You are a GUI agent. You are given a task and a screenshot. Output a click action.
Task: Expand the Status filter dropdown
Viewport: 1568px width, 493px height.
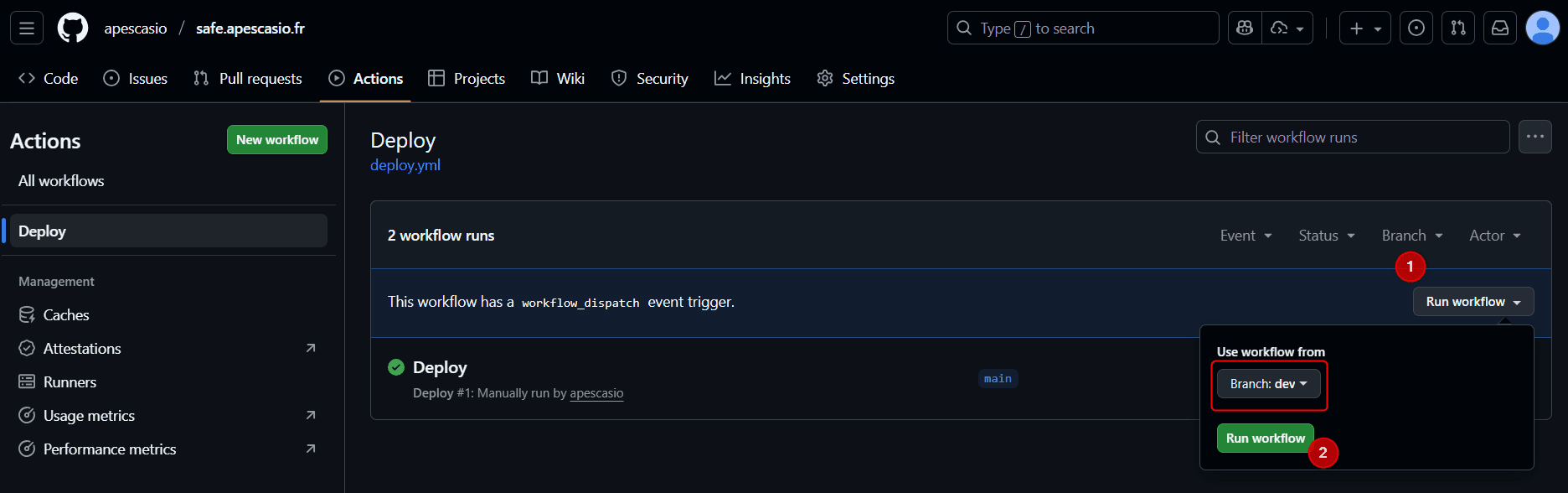click(x=1327, y=236)
